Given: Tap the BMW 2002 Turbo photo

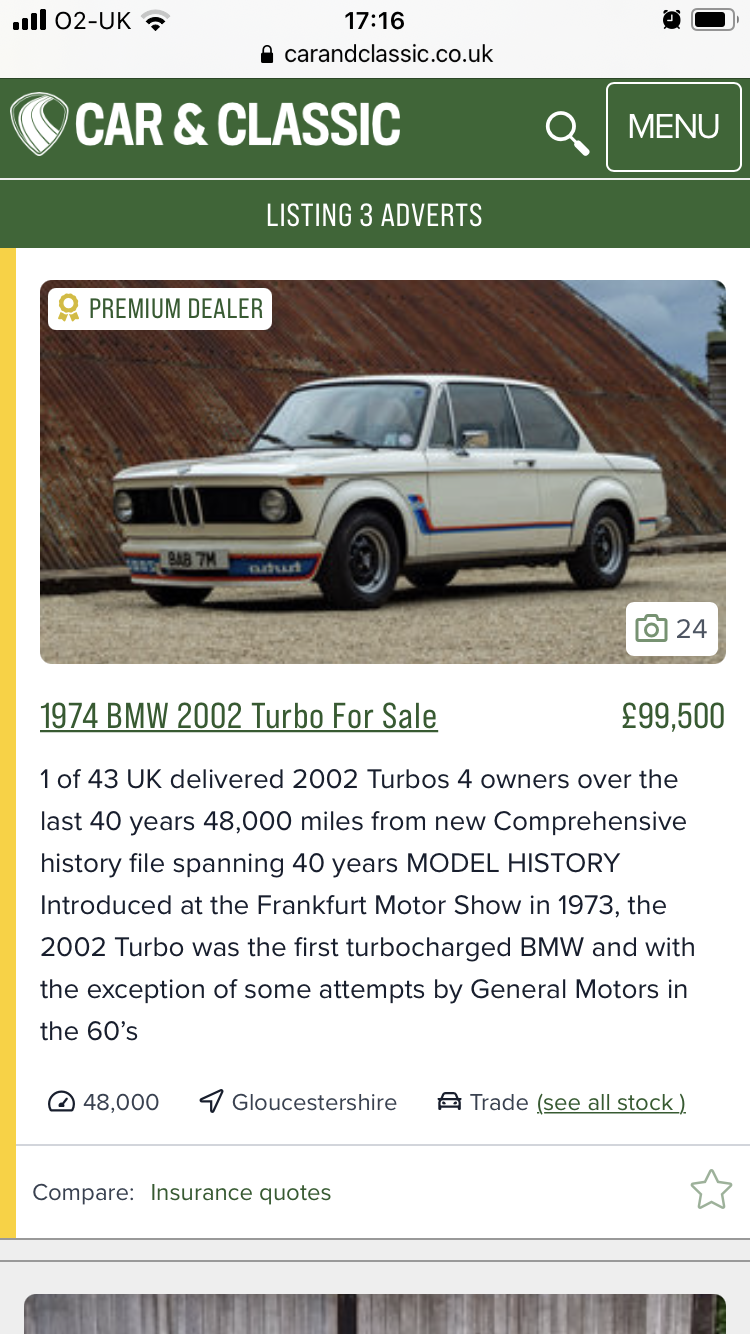Looking at the screenshot, I should pos(382,470).
